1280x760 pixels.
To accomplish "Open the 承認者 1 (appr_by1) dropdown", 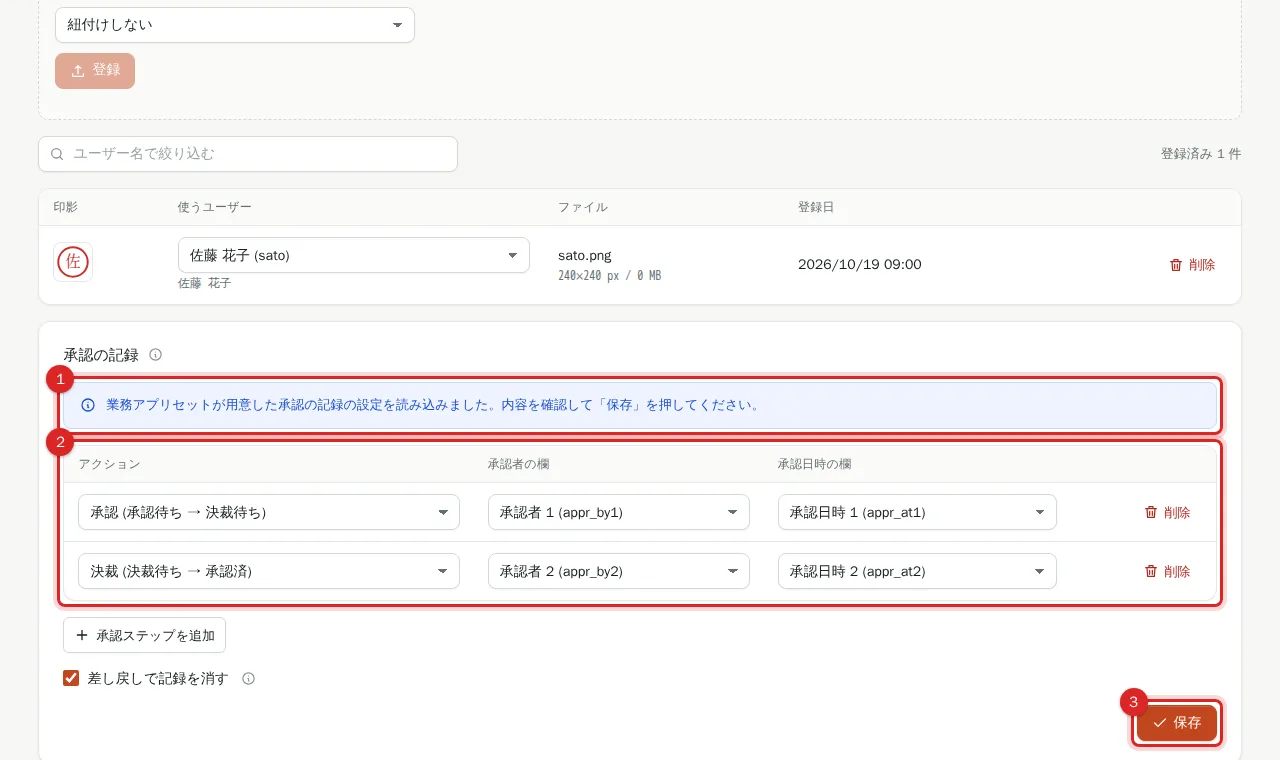I will tap(619, 512).
